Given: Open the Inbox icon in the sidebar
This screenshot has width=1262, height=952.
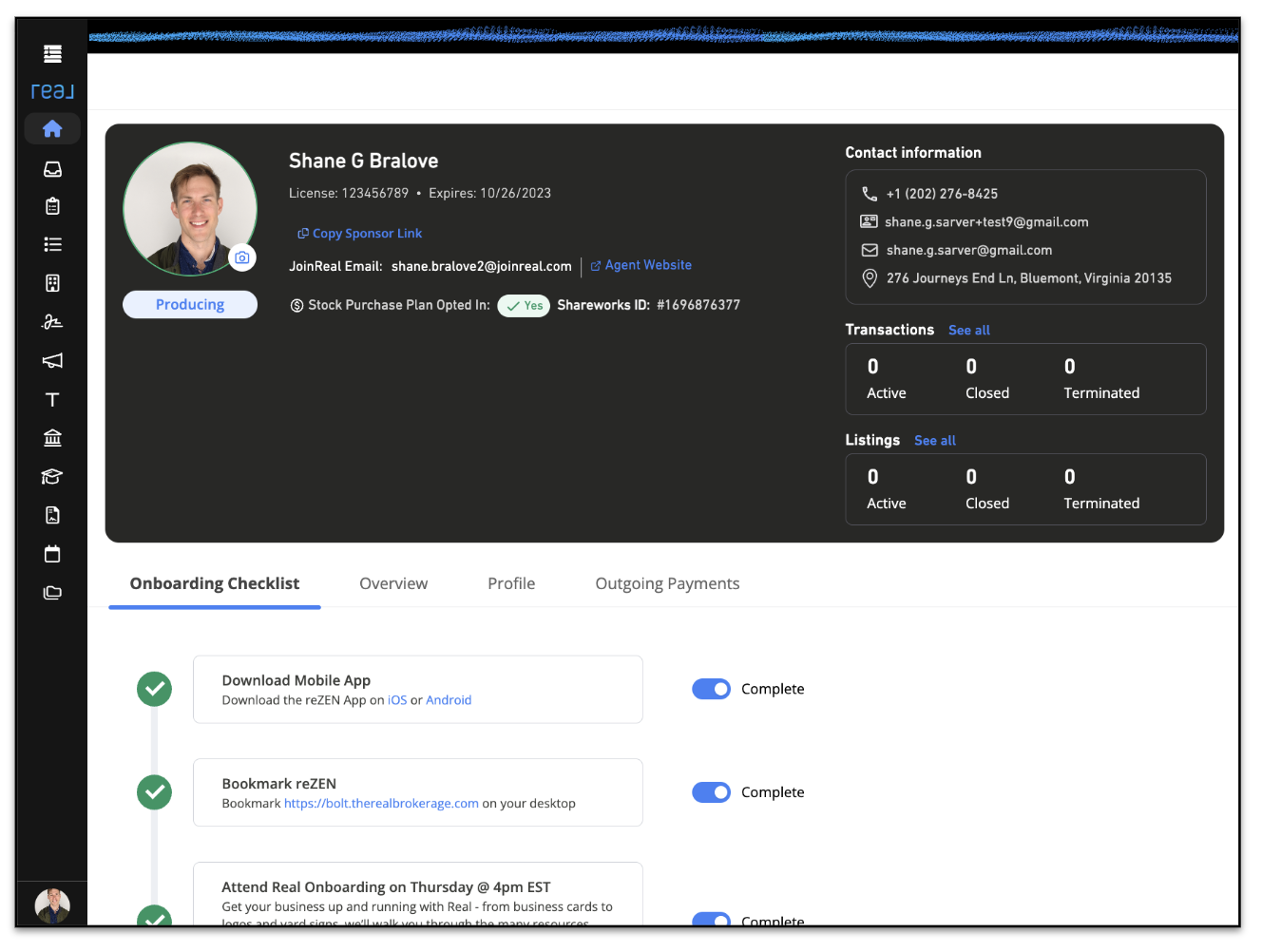Looking at the screenshot, I should (52, 168).
